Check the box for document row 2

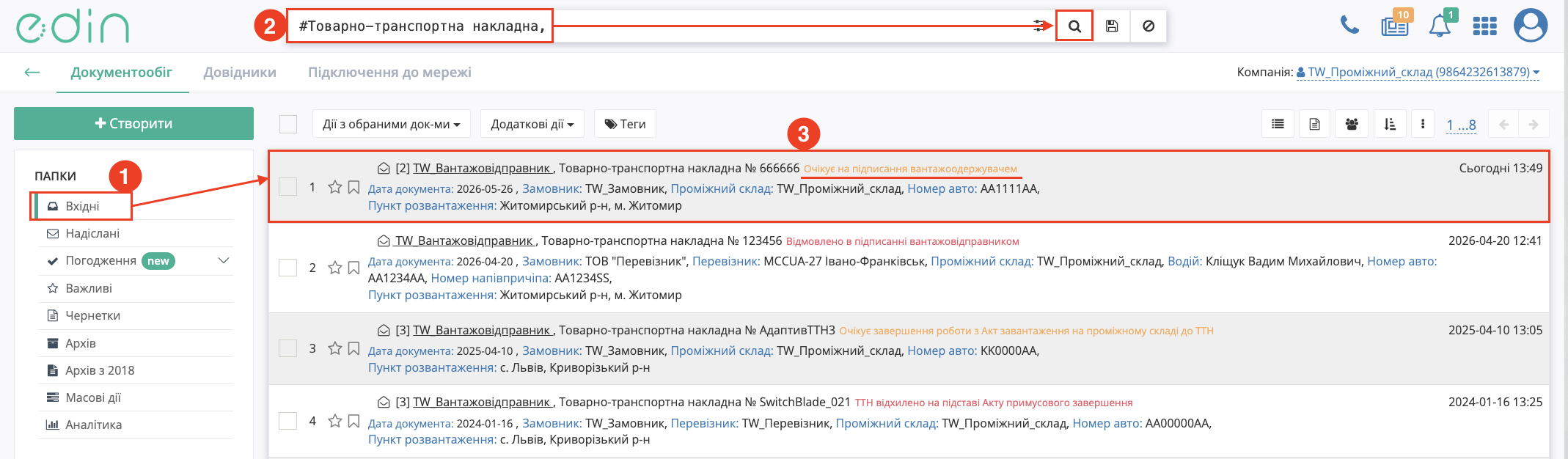[288, 268]
